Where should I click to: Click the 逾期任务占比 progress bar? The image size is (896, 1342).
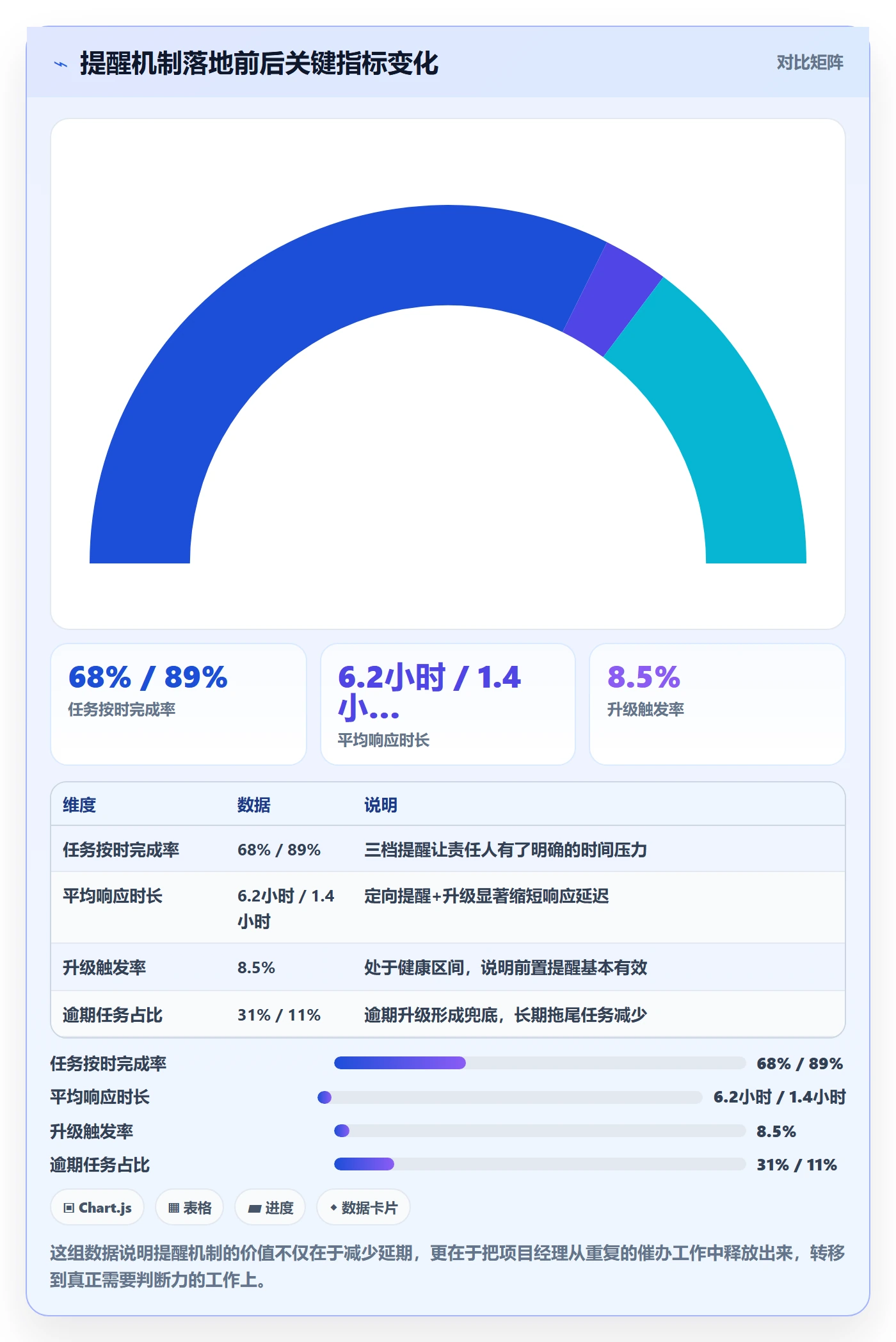point(540,1164)
